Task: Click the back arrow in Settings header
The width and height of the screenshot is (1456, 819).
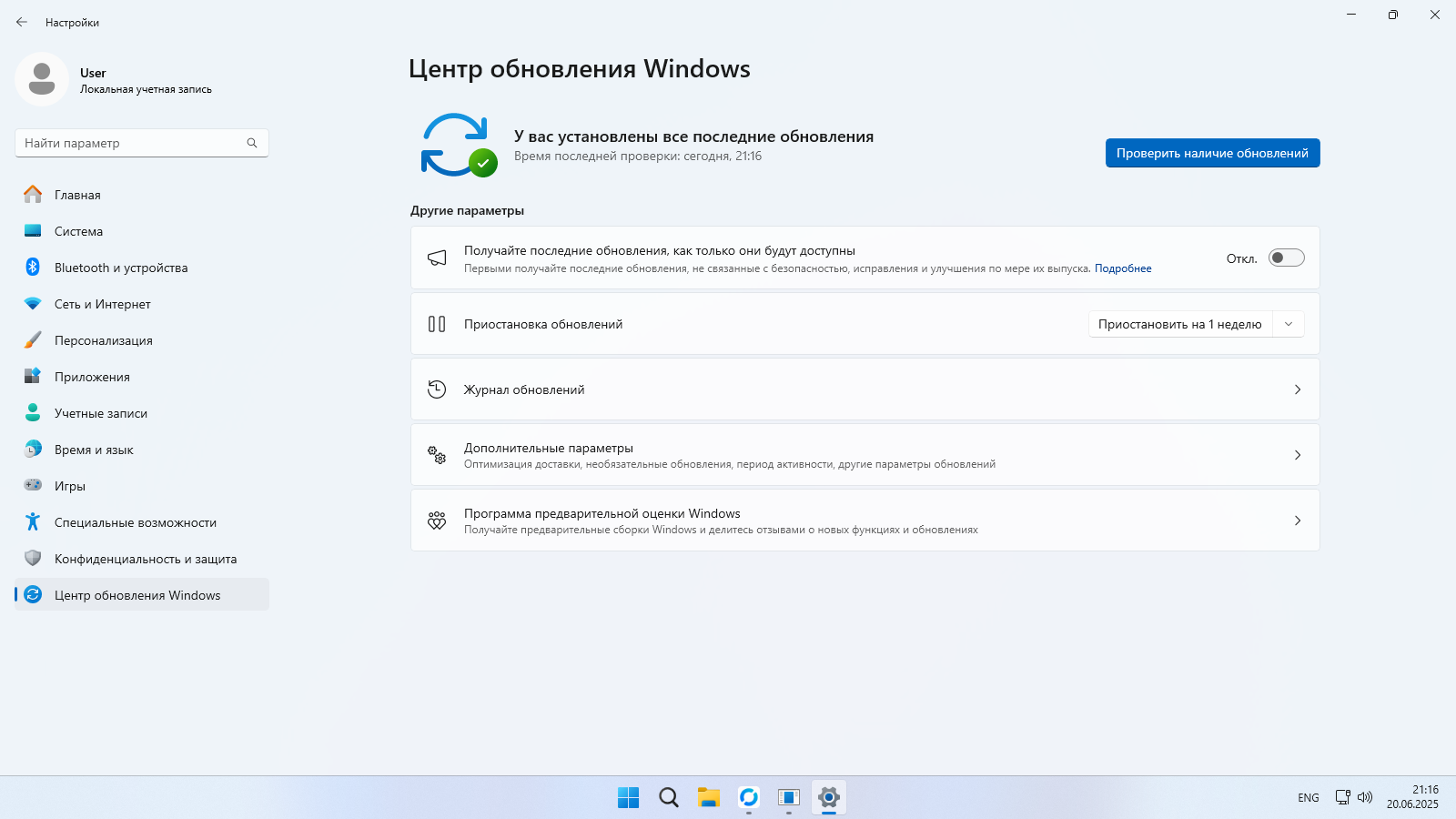Action: click(22, 22)
